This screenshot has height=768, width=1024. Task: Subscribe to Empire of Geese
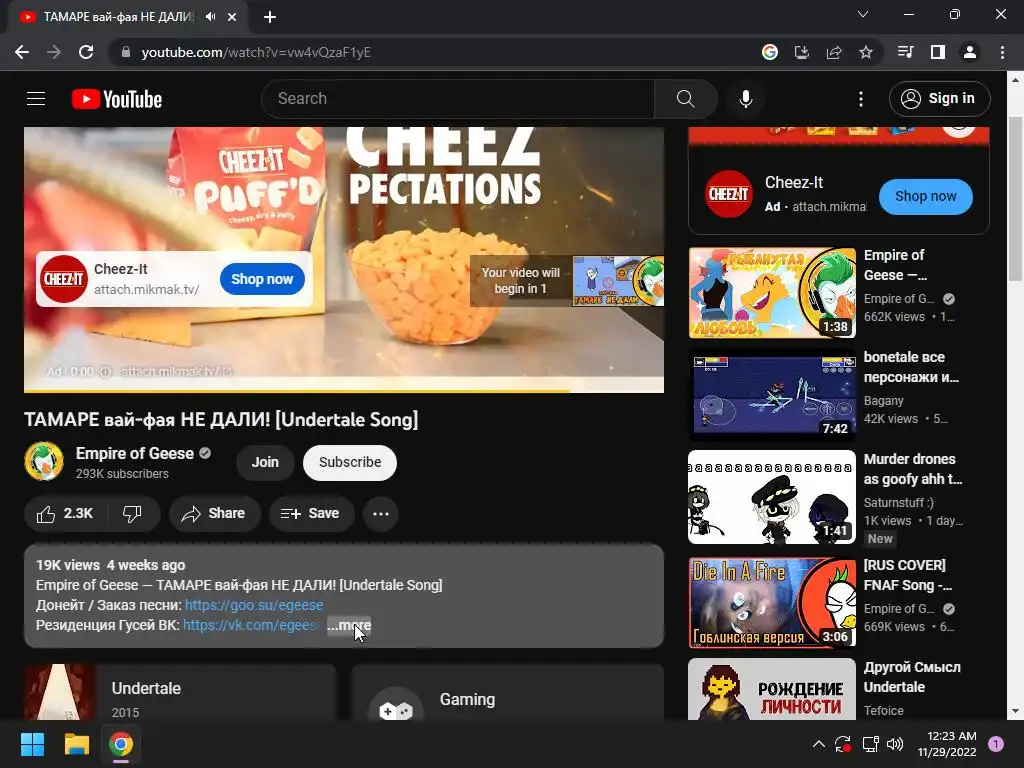[x=350, y=462]
